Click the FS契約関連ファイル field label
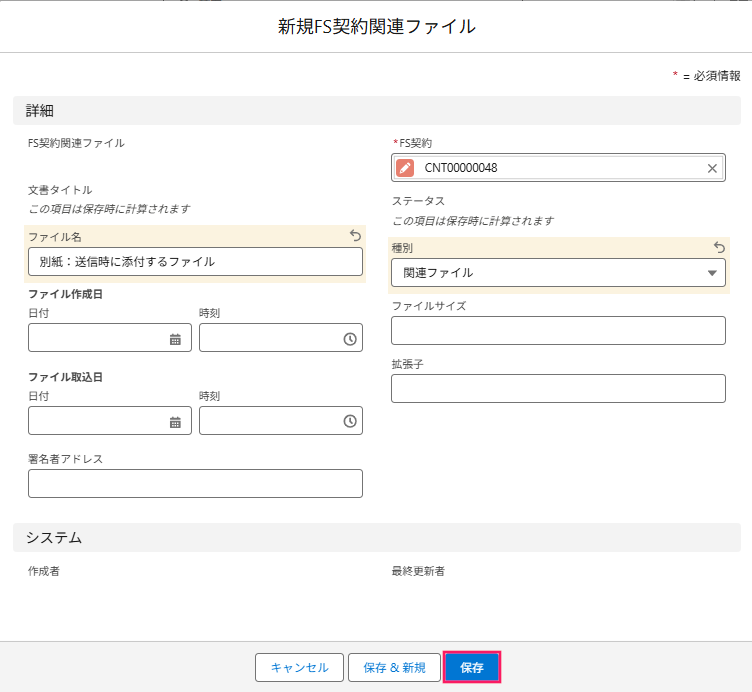 pos(76,143)
